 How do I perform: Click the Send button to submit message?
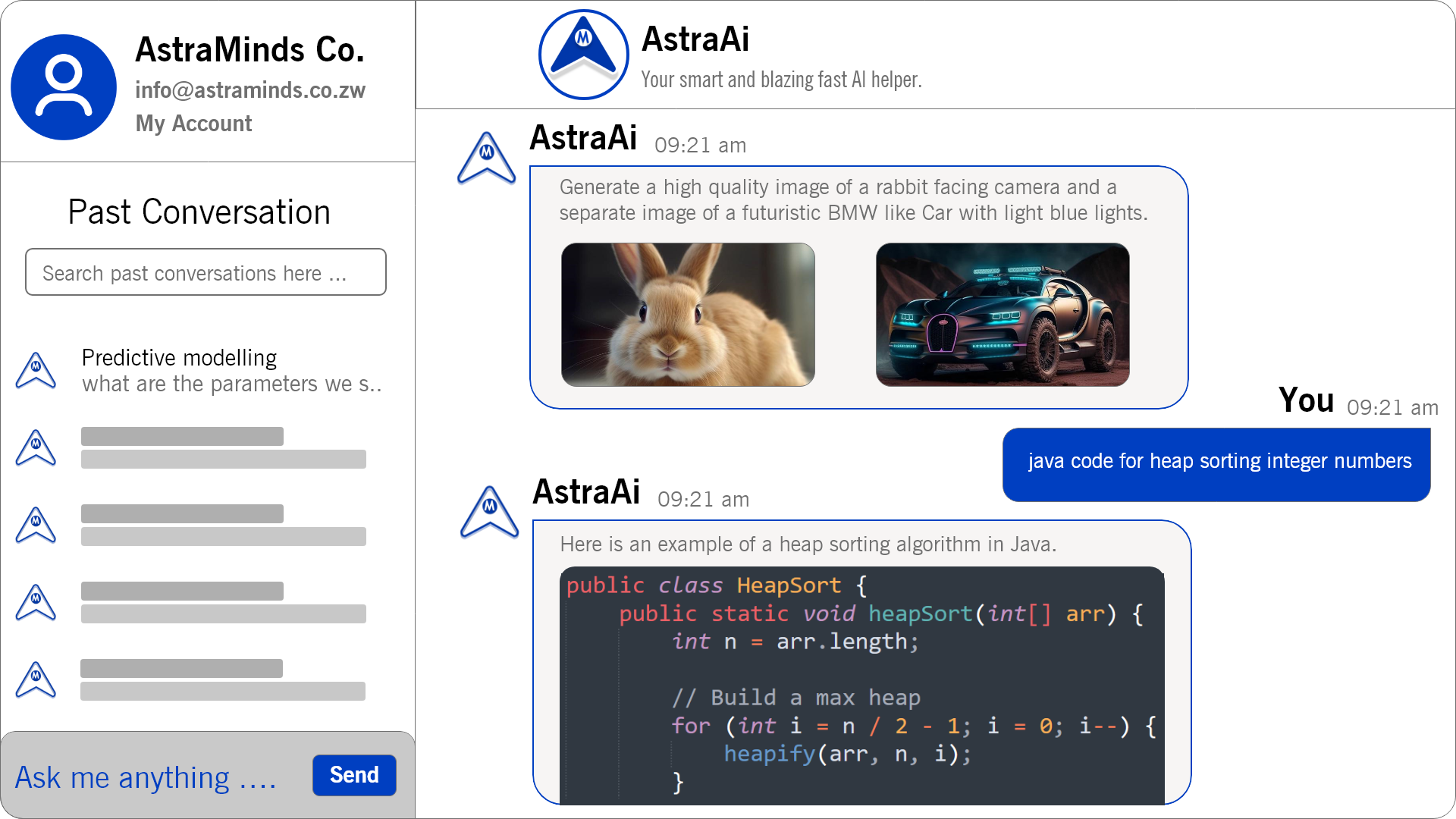pyautogui.click(x=353, y=775)
